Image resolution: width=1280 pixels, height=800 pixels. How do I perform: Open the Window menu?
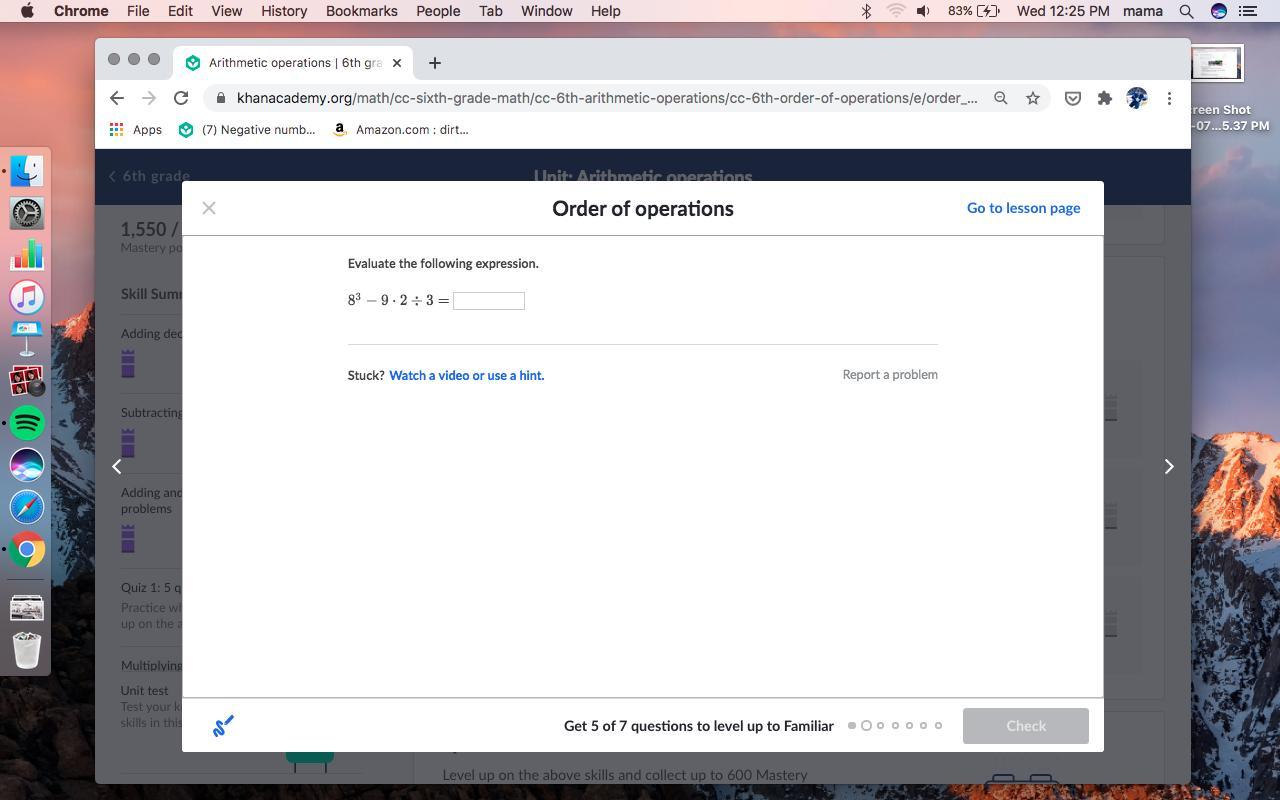tap(547, 11)
